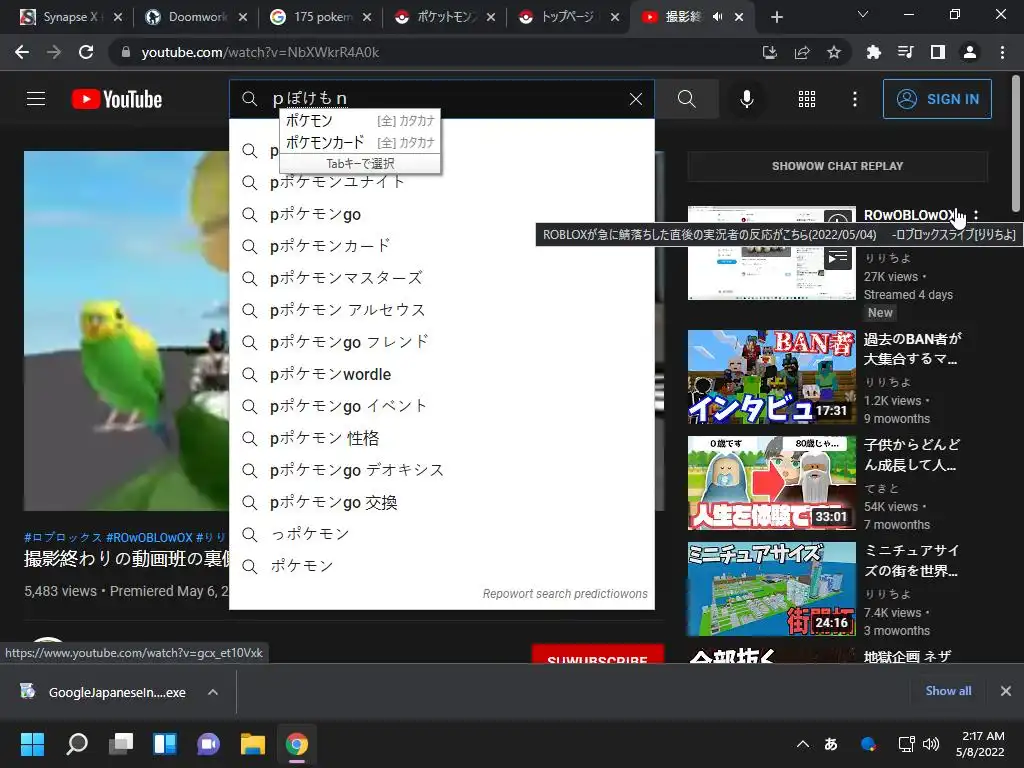Select suggestion pポケモンwordle
Viewport: 1024px width, 768px height.
click(441, 374)
